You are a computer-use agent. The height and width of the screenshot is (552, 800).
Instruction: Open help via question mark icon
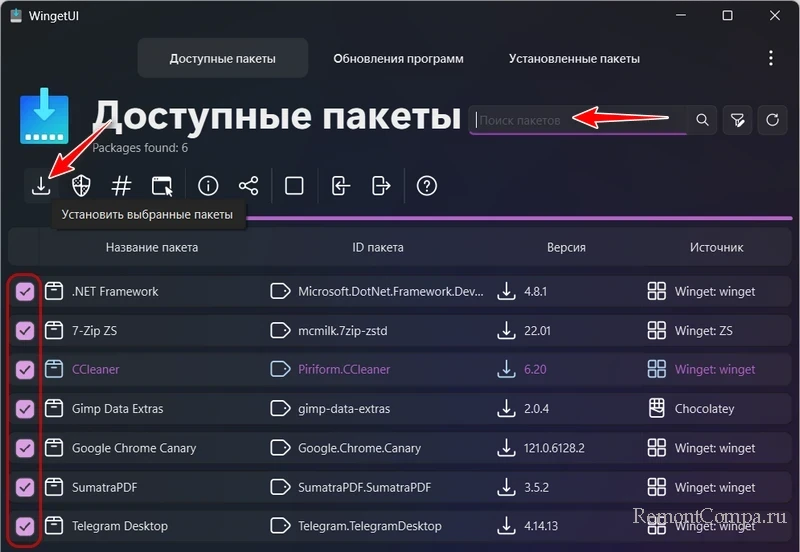(427, 186)
